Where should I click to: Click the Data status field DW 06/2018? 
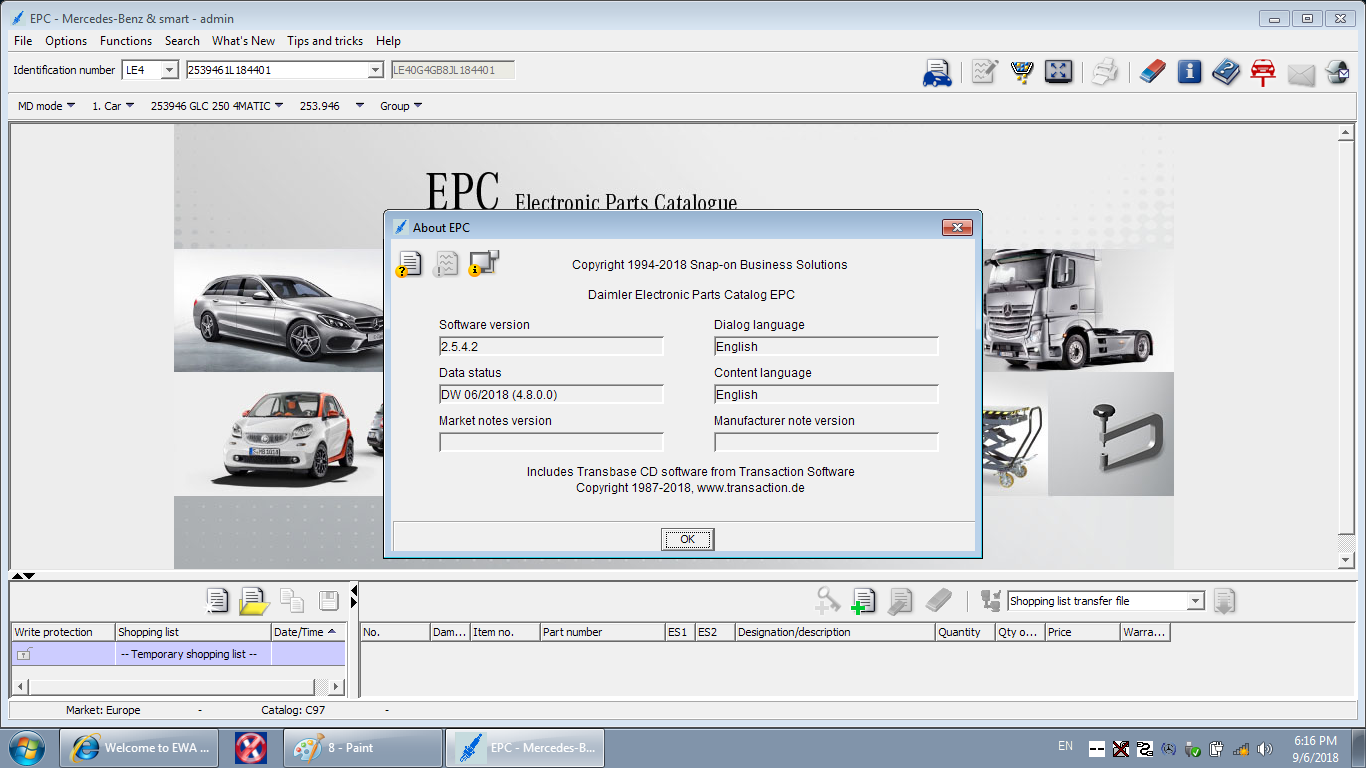pyautogui.click(x=551, y=394)
